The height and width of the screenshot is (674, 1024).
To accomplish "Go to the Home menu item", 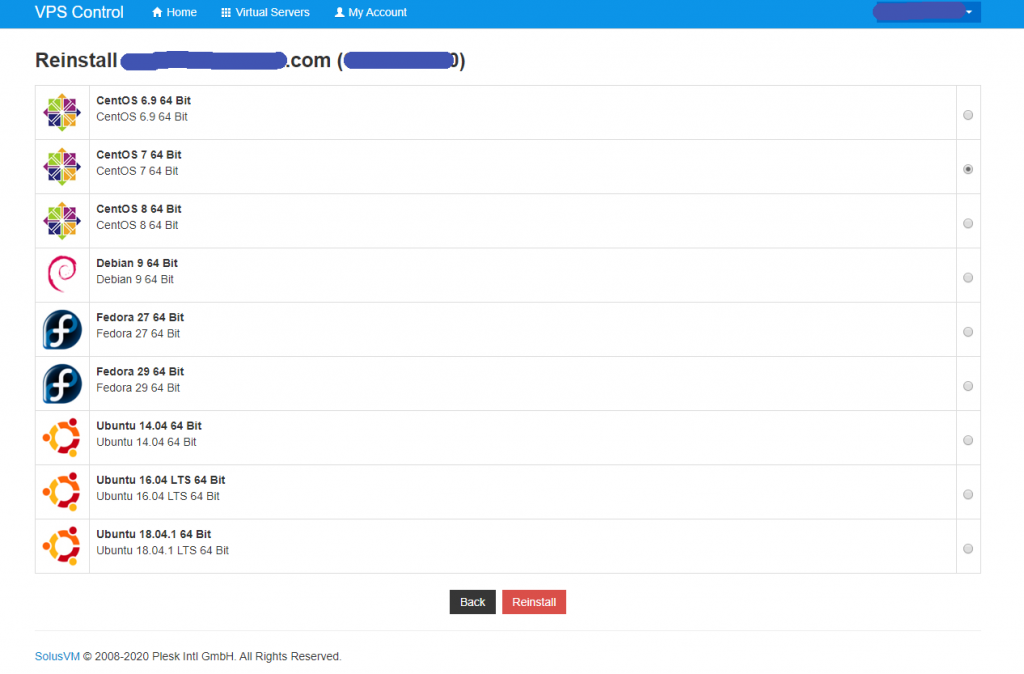I will click(174, 12).
